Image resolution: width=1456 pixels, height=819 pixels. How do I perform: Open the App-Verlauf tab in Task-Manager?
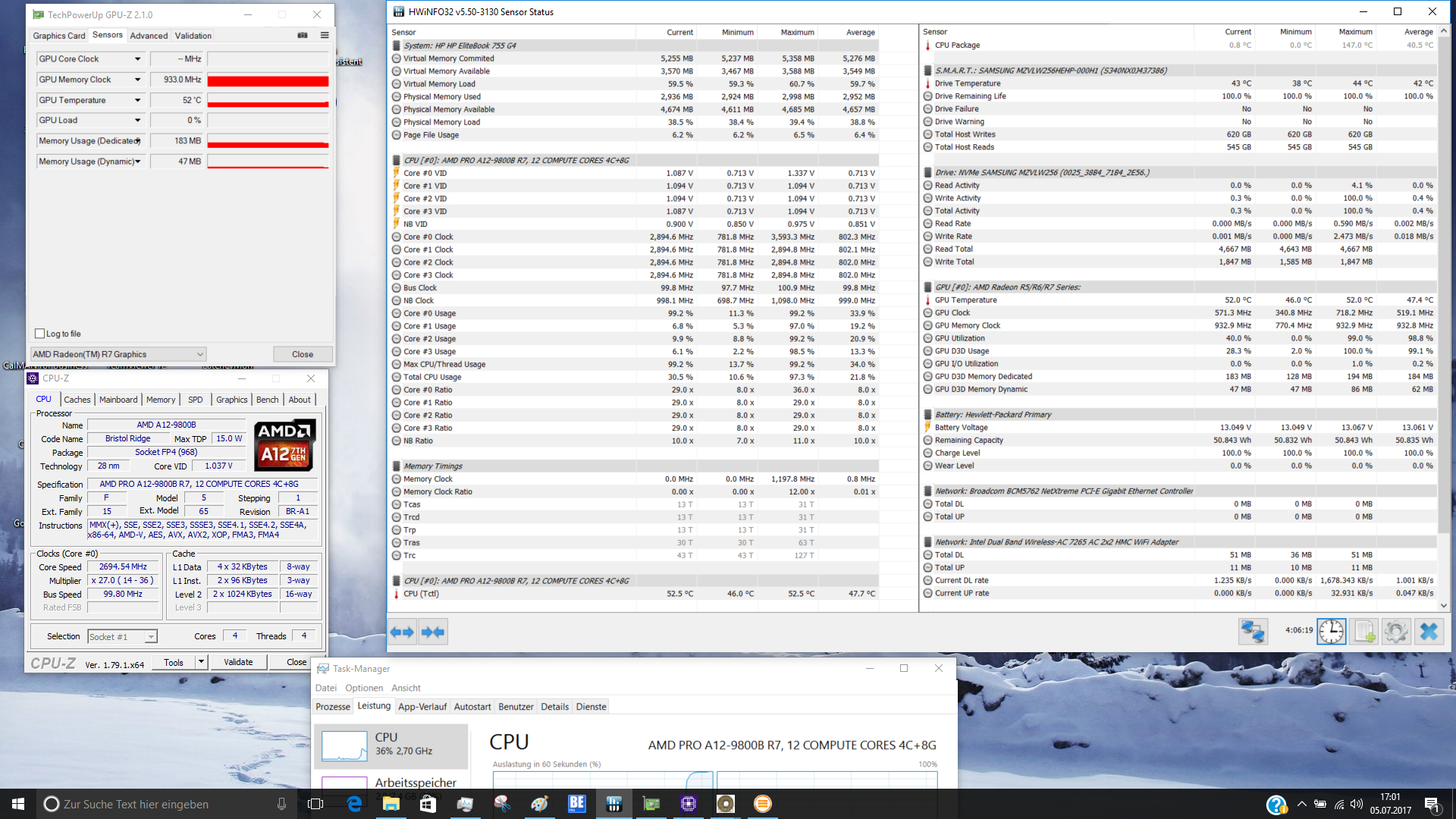[x=422, y=707]
